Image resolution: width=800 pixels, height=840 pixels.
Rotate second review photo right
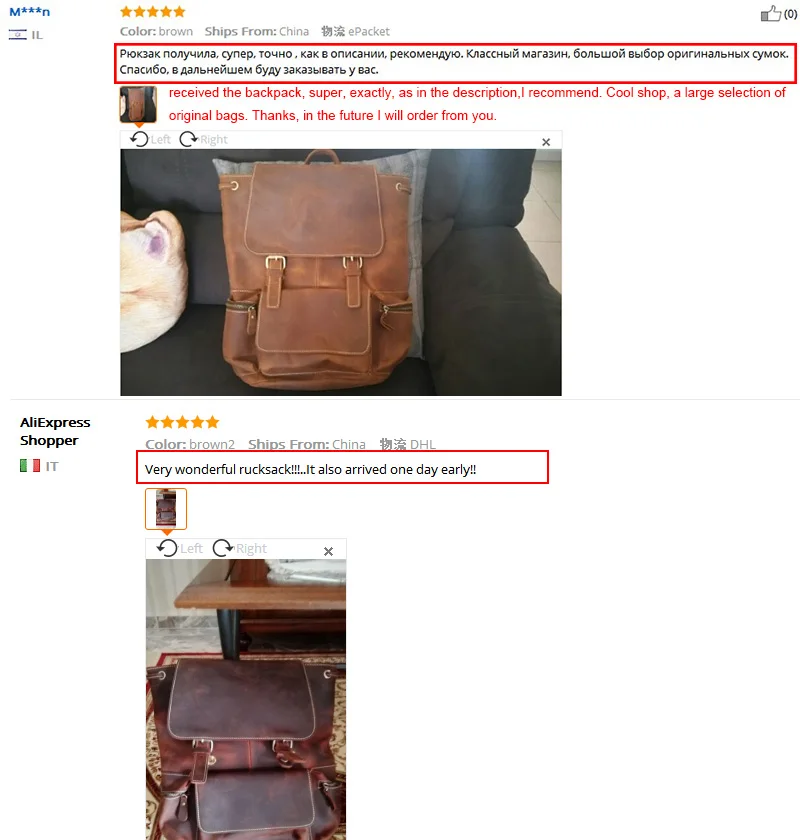click(240, 548)
